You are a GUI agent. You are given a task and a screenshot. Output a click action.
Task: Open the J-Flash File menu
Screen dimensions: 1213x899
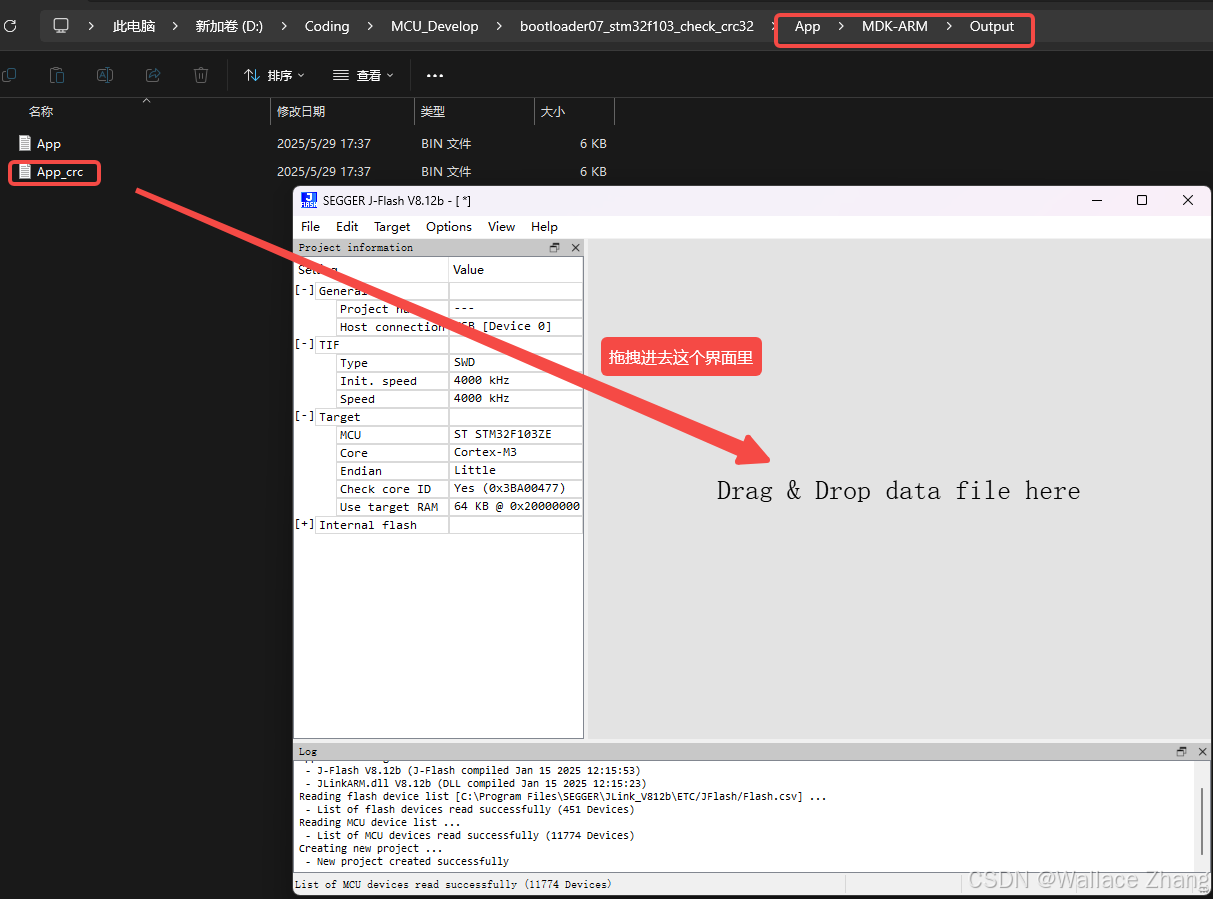(311, 227)
